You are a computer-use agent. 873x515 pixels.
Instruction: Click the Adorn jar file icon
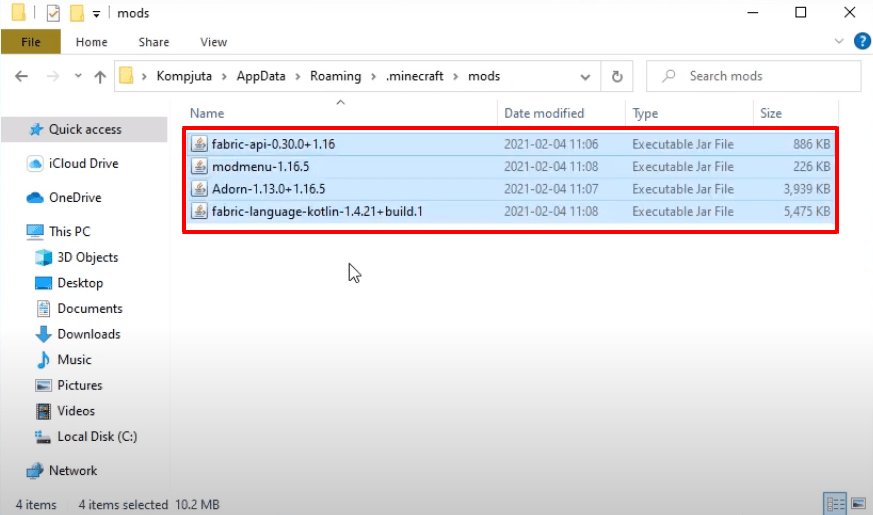click(x=199, y=189)
